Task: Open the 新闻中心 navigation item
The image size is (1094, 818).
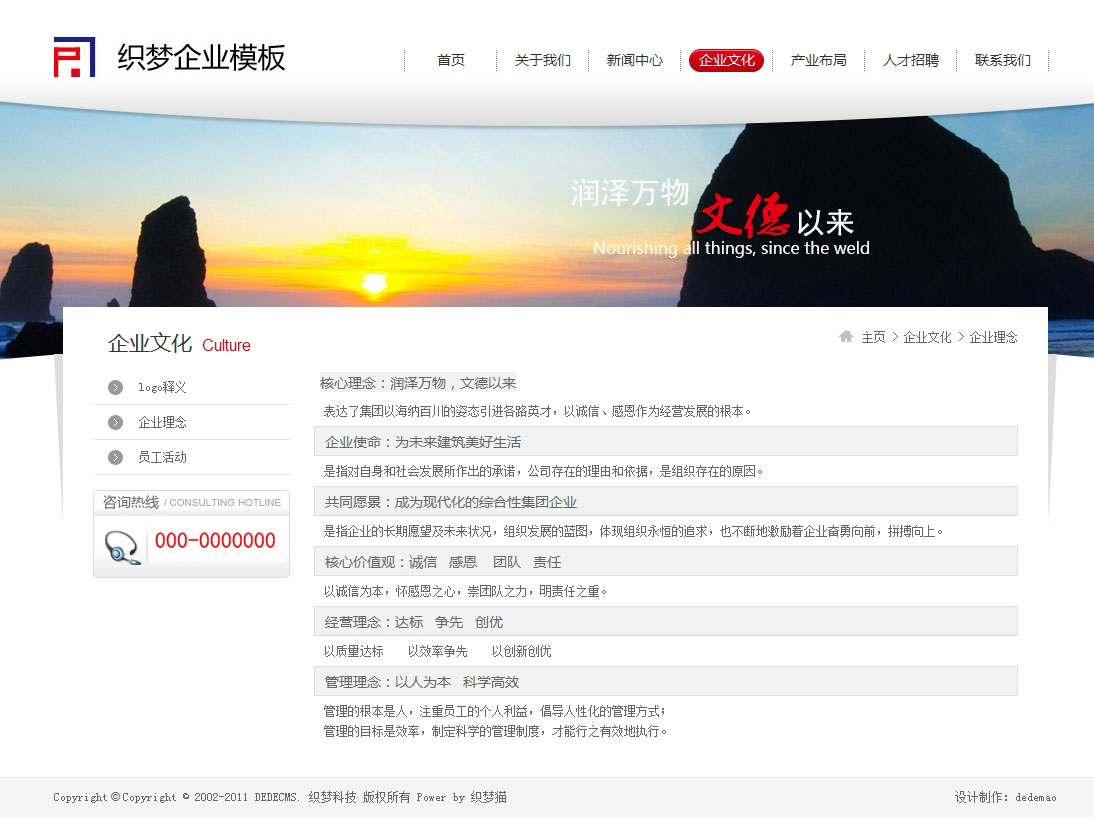Action: tap(635, 60)
